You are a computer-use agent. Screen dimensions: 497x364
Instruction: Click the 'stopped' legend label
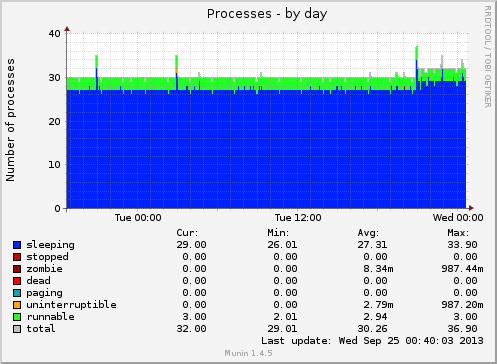(x=48, y=257)
